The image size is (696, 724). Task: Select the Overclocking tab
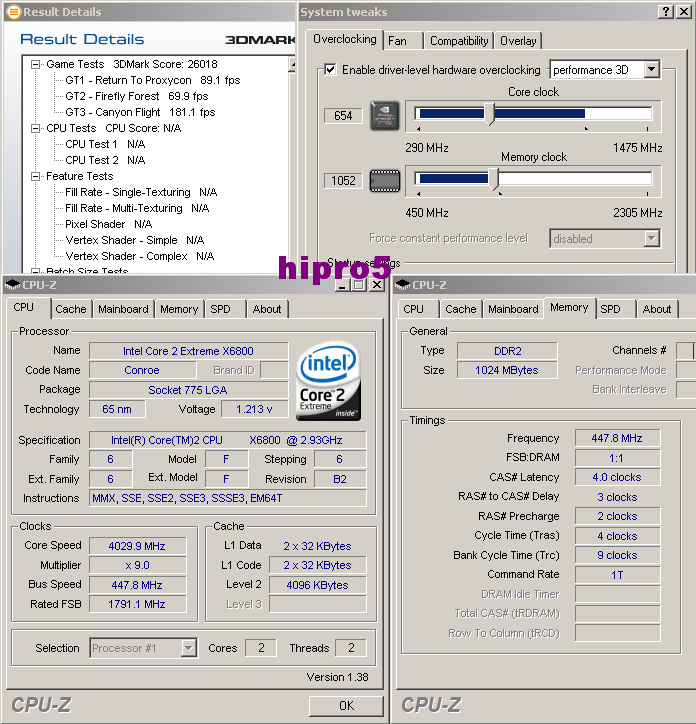345,39
